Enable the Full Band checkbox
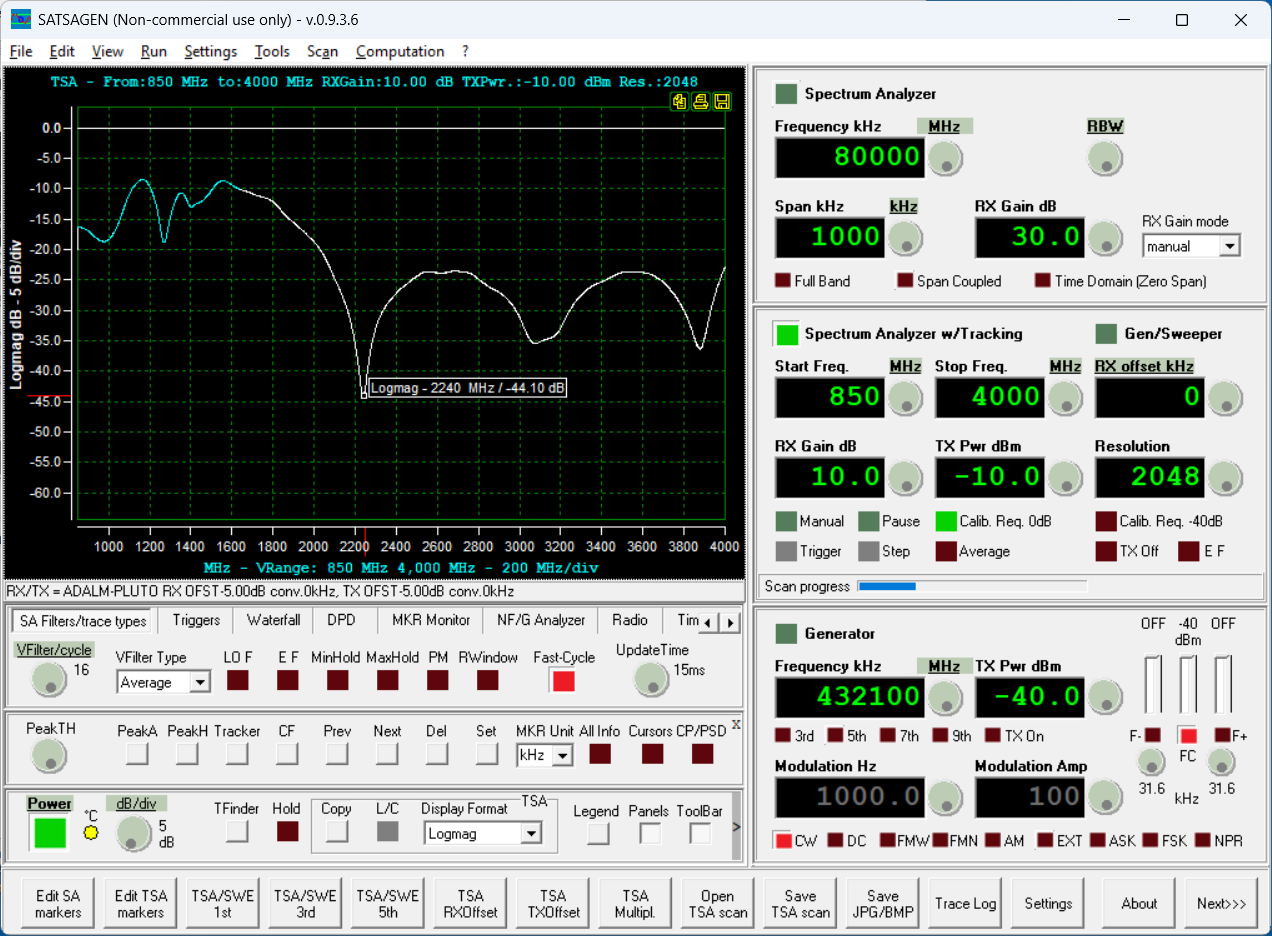This screenshot has width=1272, height=936. 784,281
